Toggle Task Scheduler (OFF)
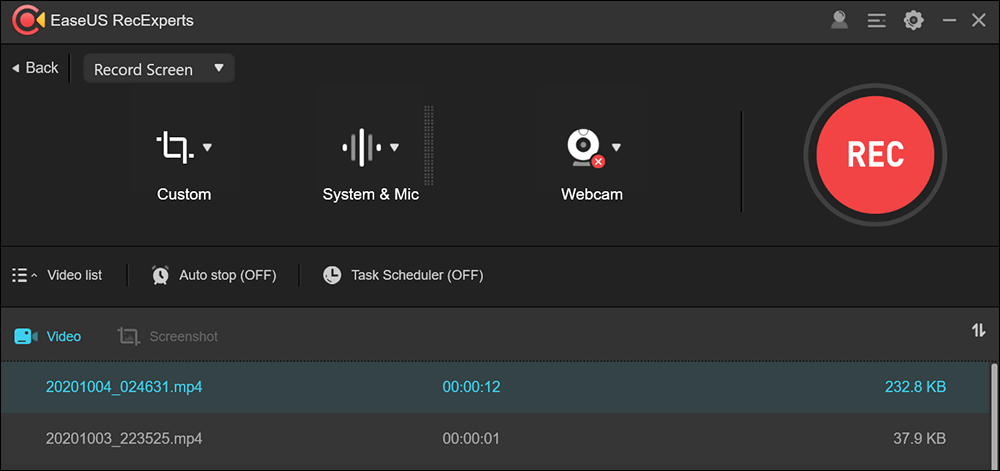 (403, 275)
